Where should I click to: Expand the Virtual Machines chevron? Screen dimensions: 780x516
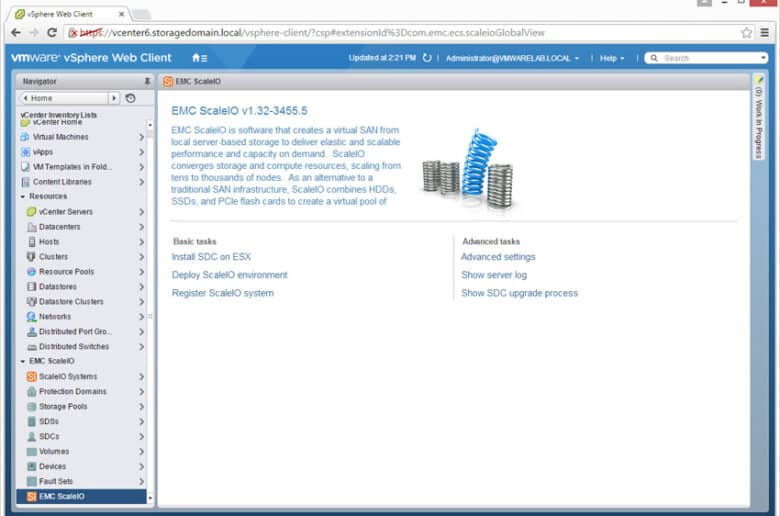(141, 136)
